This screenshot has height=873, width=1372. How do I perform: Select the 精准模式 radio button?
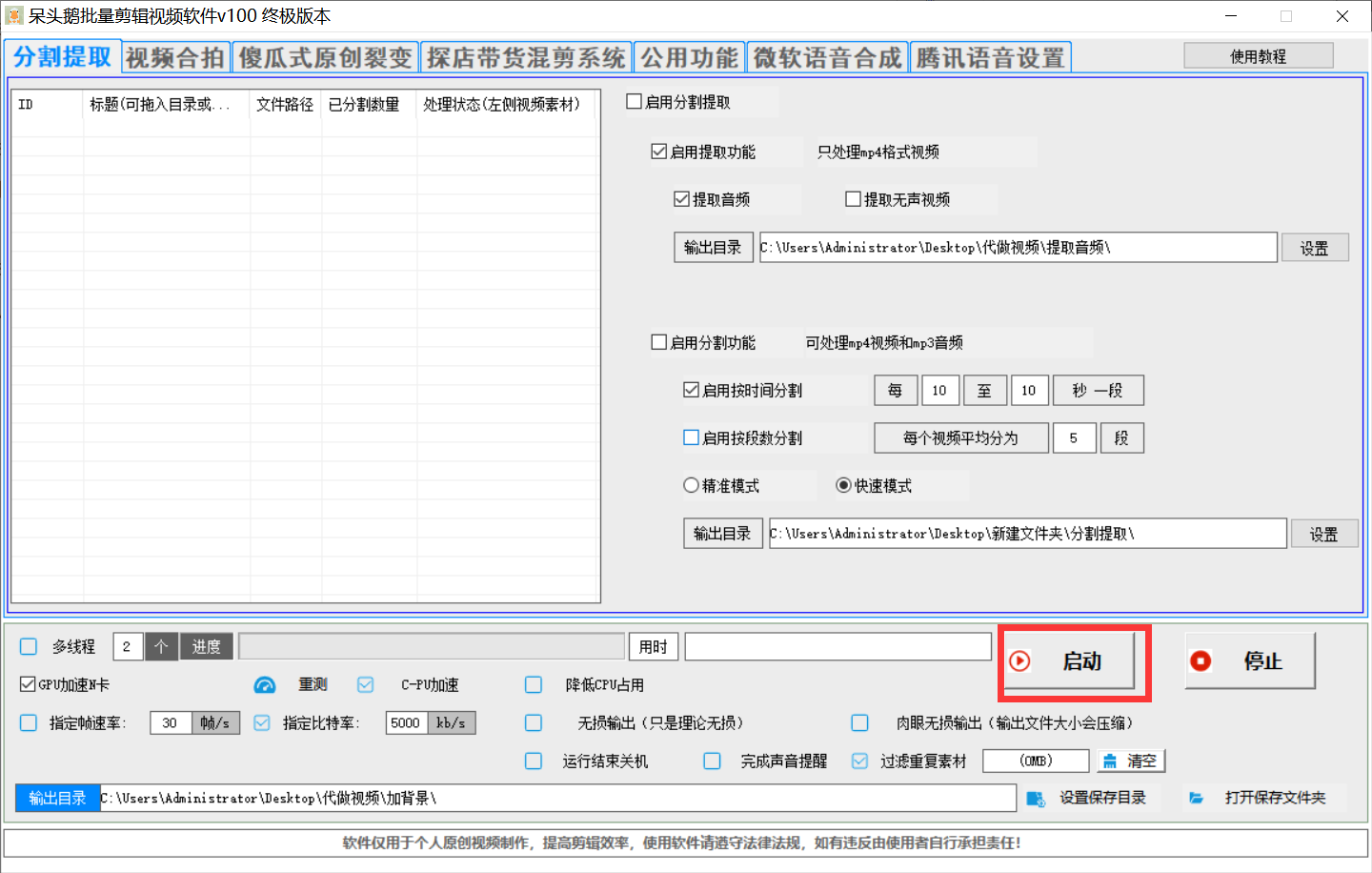tap(691, 484)
